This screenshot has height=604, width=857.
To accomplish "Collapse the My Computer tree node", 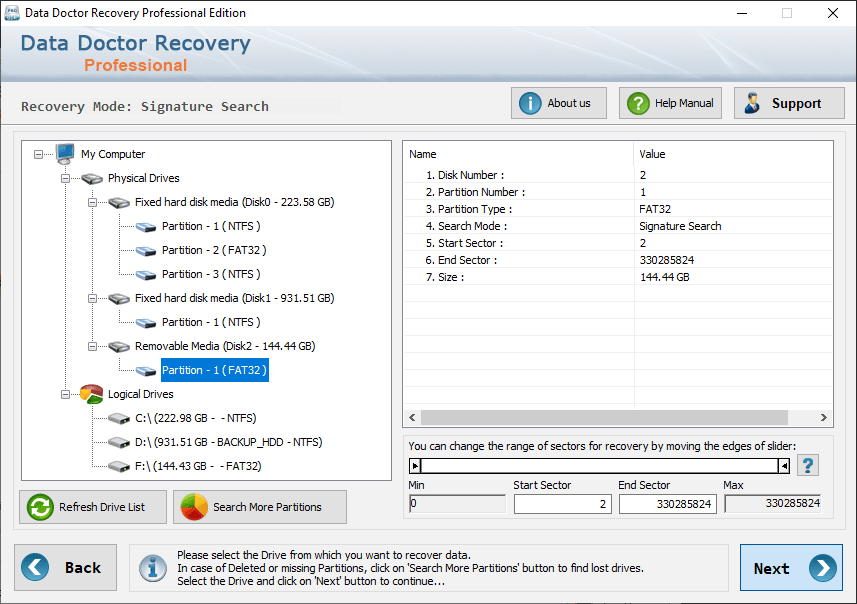I will coord(38,155).
